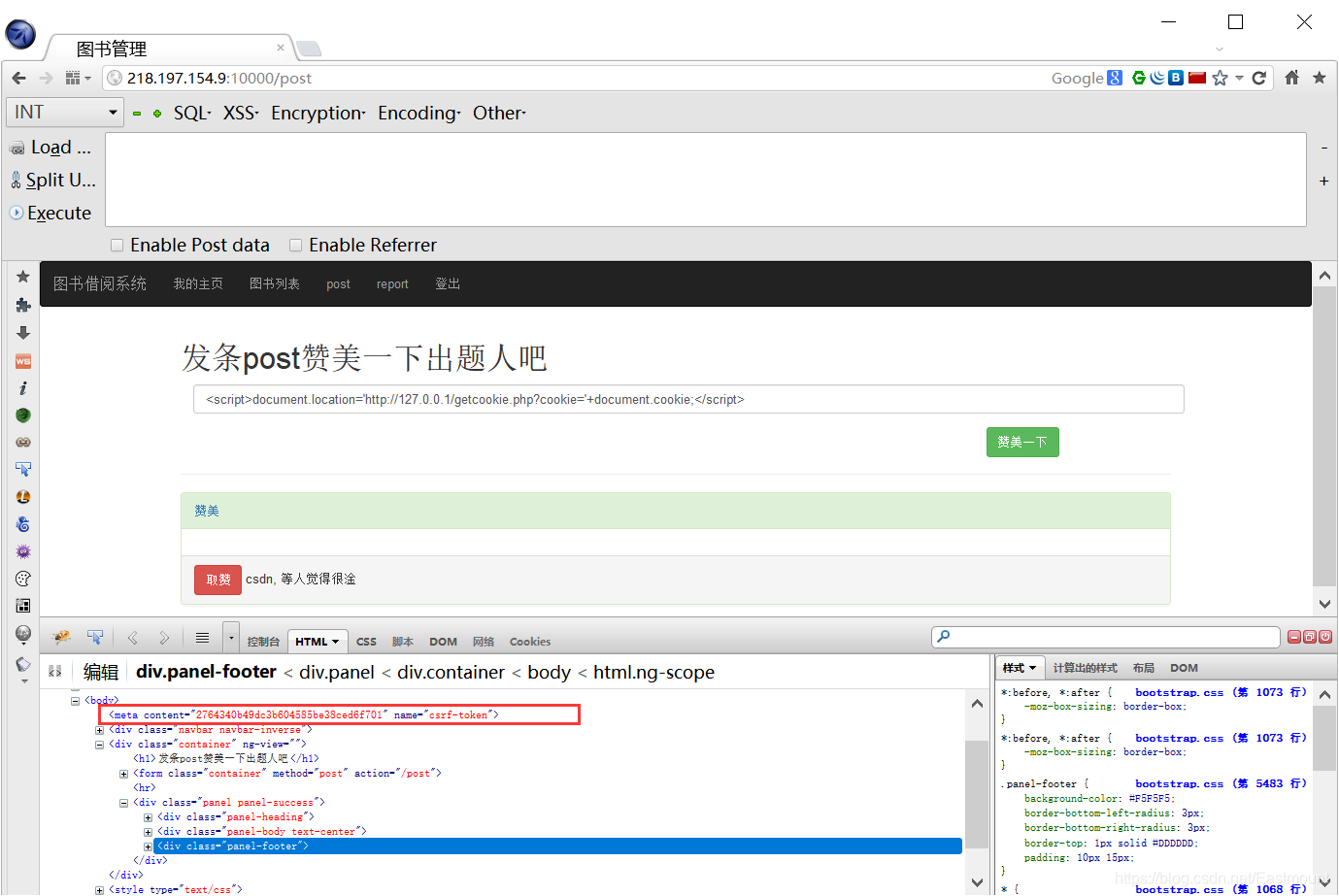Click the Google search engine icon
The width and height of the screenshot is (1339, 896).
click(x=1115, y=78)
